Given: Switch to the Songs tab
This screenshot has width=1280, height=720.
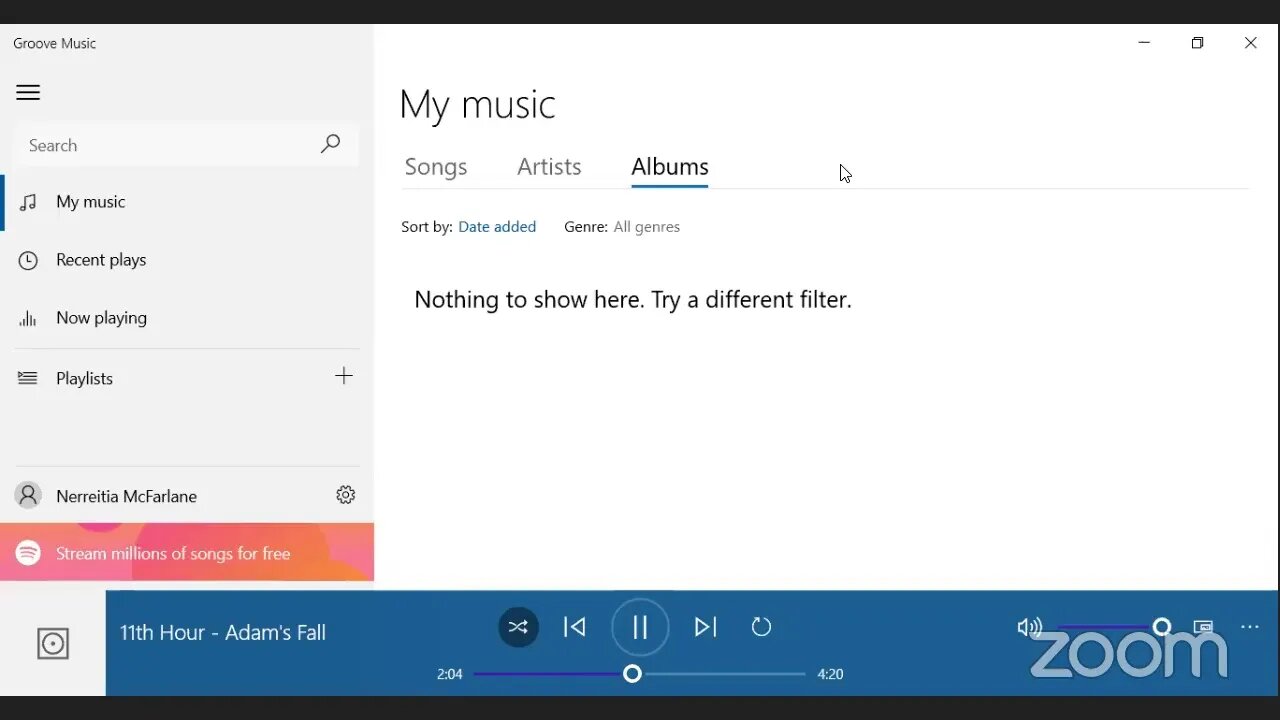Looking at the screenshot, I should click(x=436, y=167).
